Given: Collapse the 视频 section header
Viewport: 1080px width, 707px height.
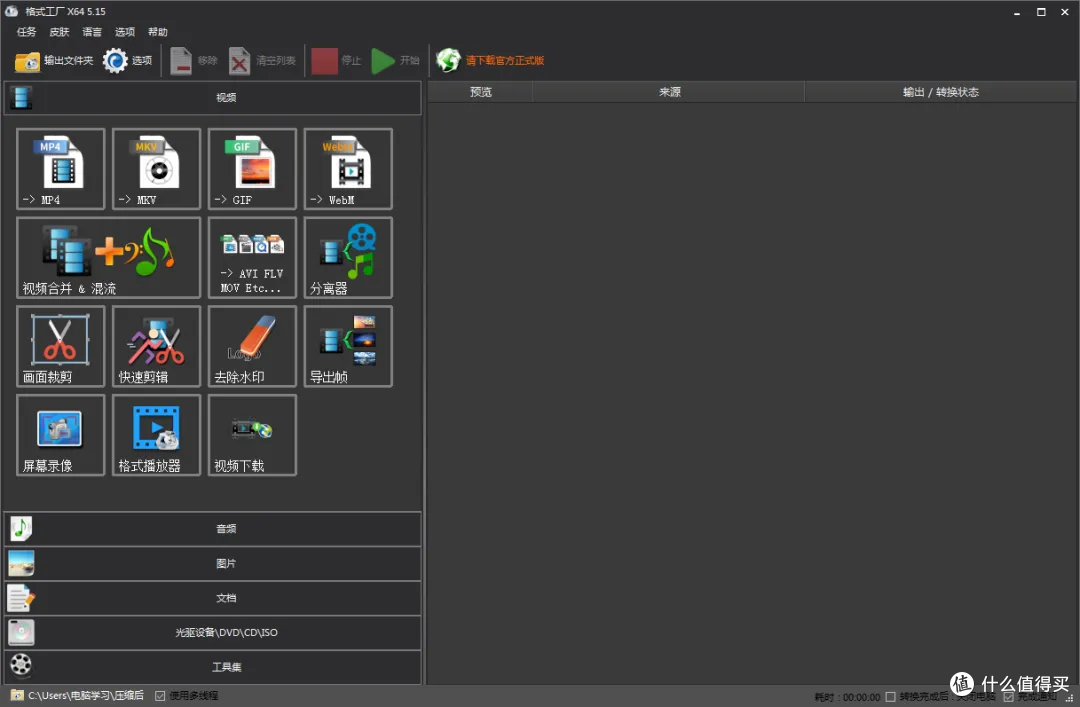Looking at the screenshot, I should 213,98.
